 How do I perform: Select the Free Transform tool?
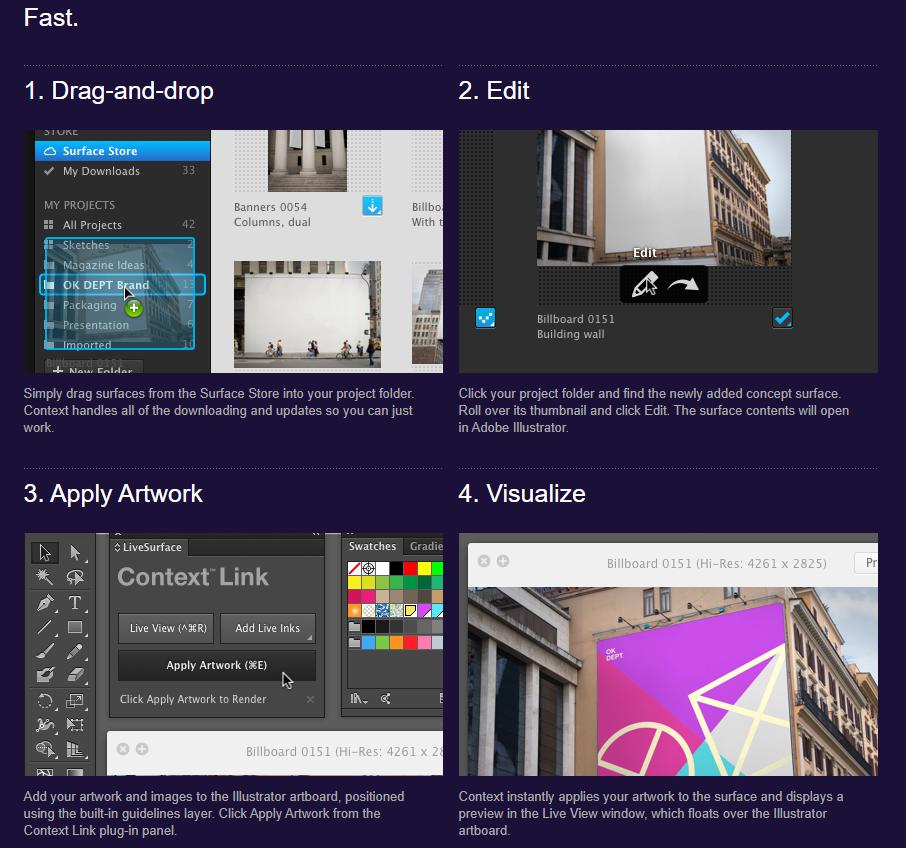click(x=75, y=724)
